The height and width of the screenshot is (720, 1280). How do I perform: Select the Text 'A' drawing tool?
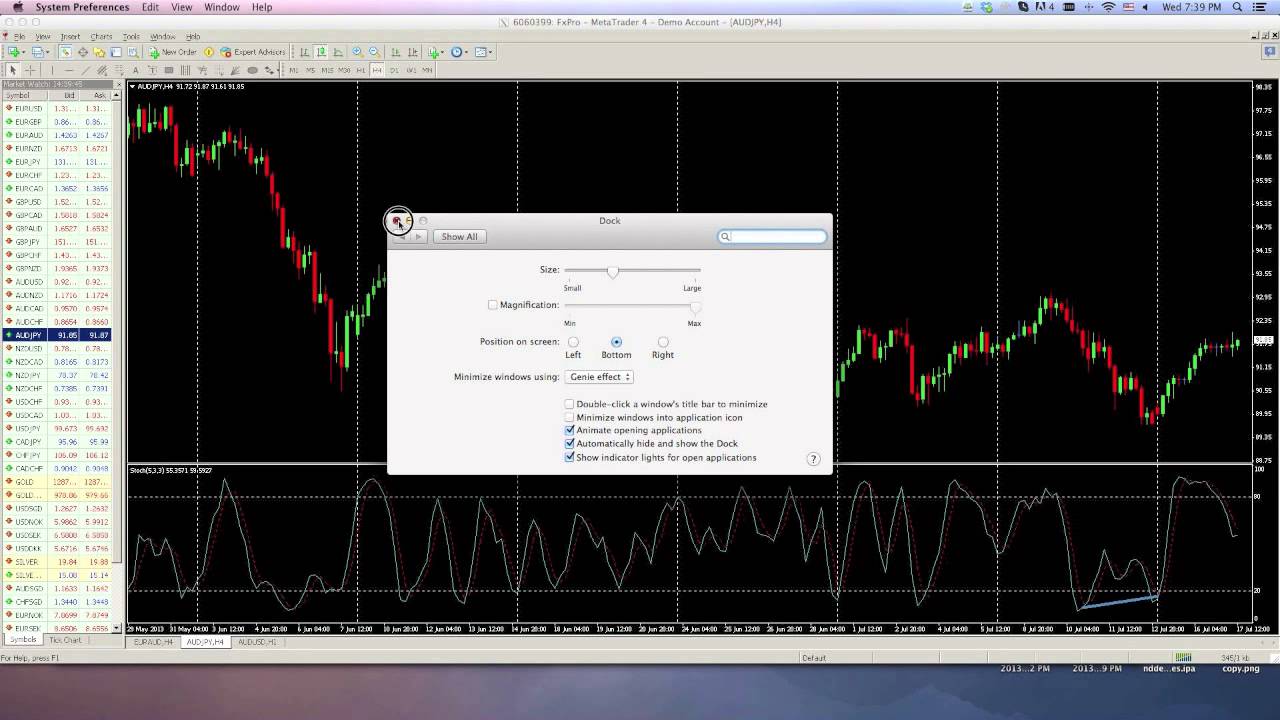[135, 70]
